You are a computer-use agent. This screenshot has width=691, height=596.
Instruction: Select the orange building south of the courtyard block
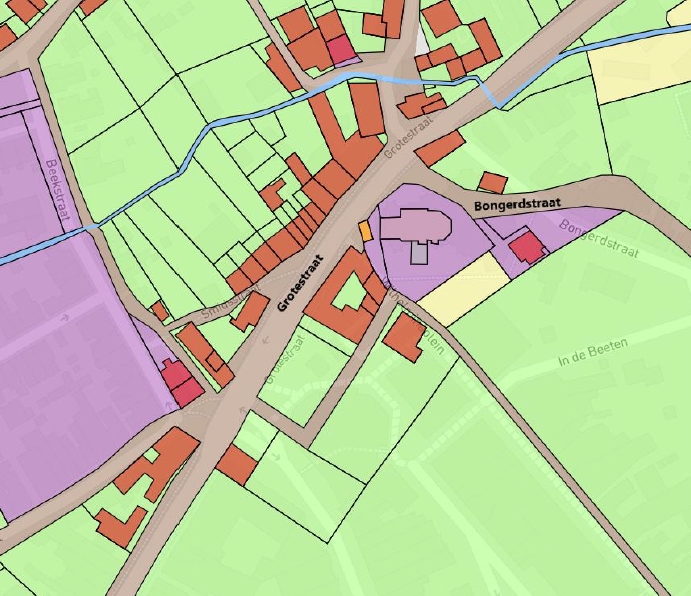click(405, 334)
